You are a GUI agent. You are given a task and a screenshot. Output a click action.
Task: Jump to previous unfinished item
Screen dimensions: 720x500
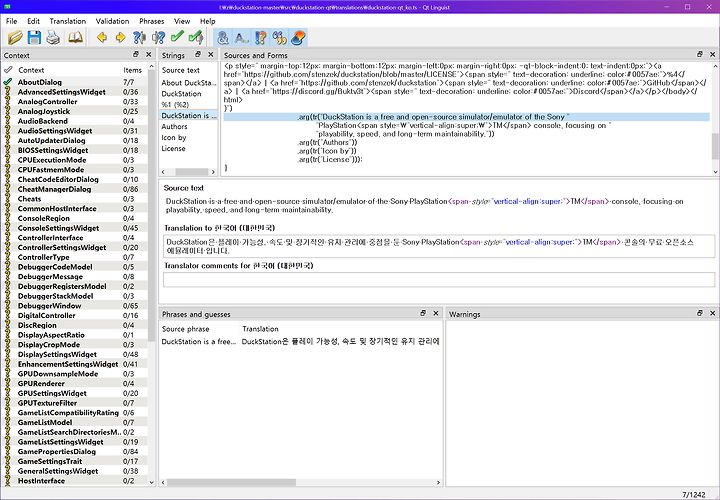point(139,37)
